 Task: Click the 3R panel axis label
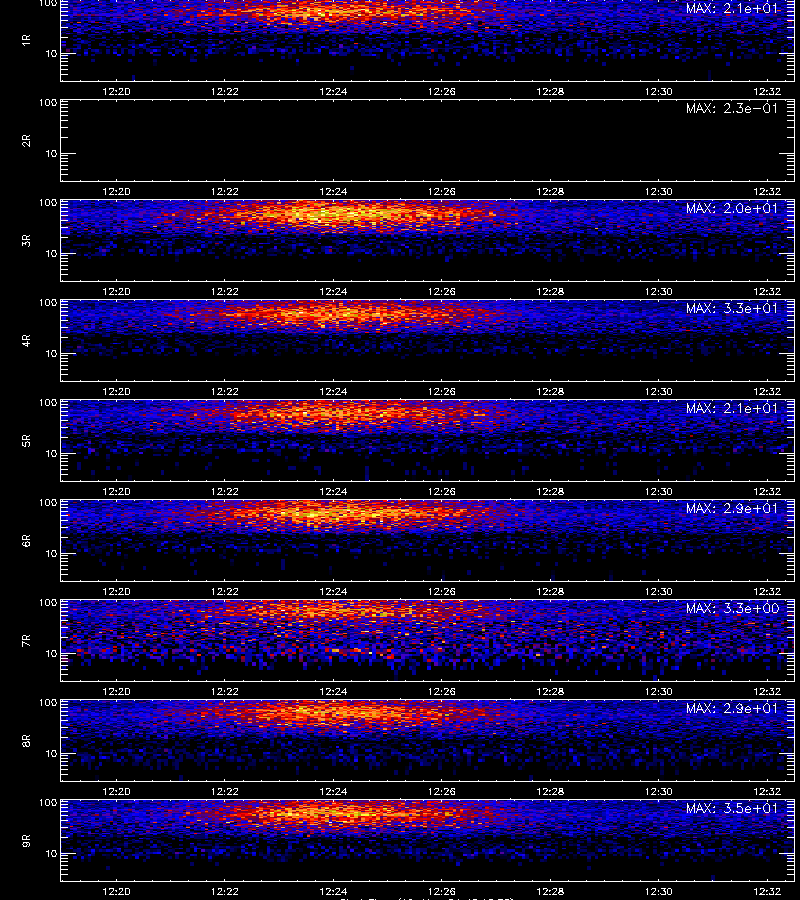pos(26,240)
